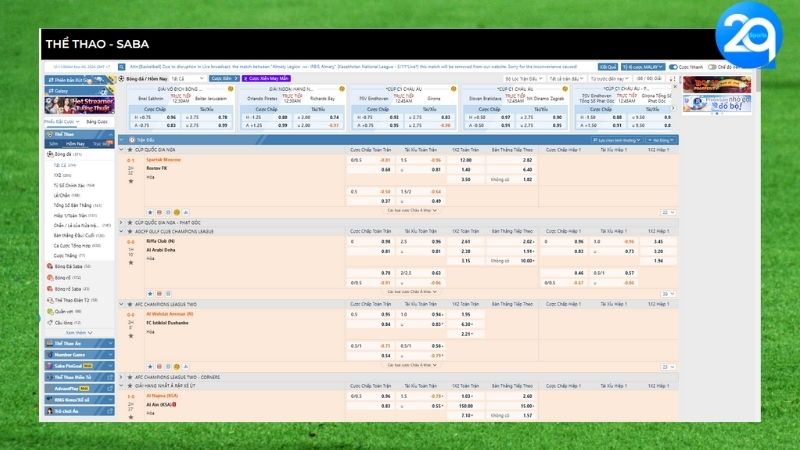The width and height of the screenshot is (800, 450).
Task: Switch to the Bảng Cược tab
Action: click(x=97, y=122)
